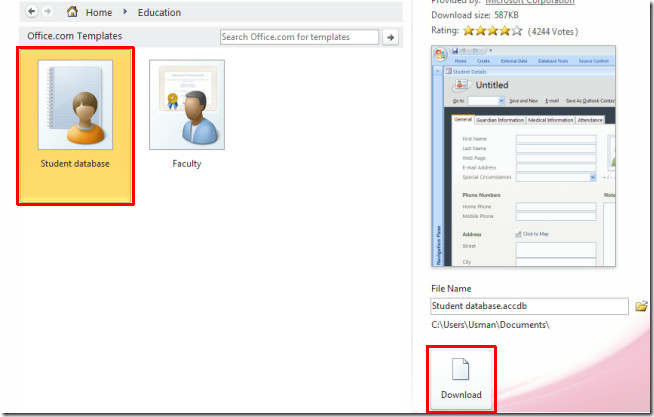
Task: Edit the File Name field
Action: coord(529,306)
